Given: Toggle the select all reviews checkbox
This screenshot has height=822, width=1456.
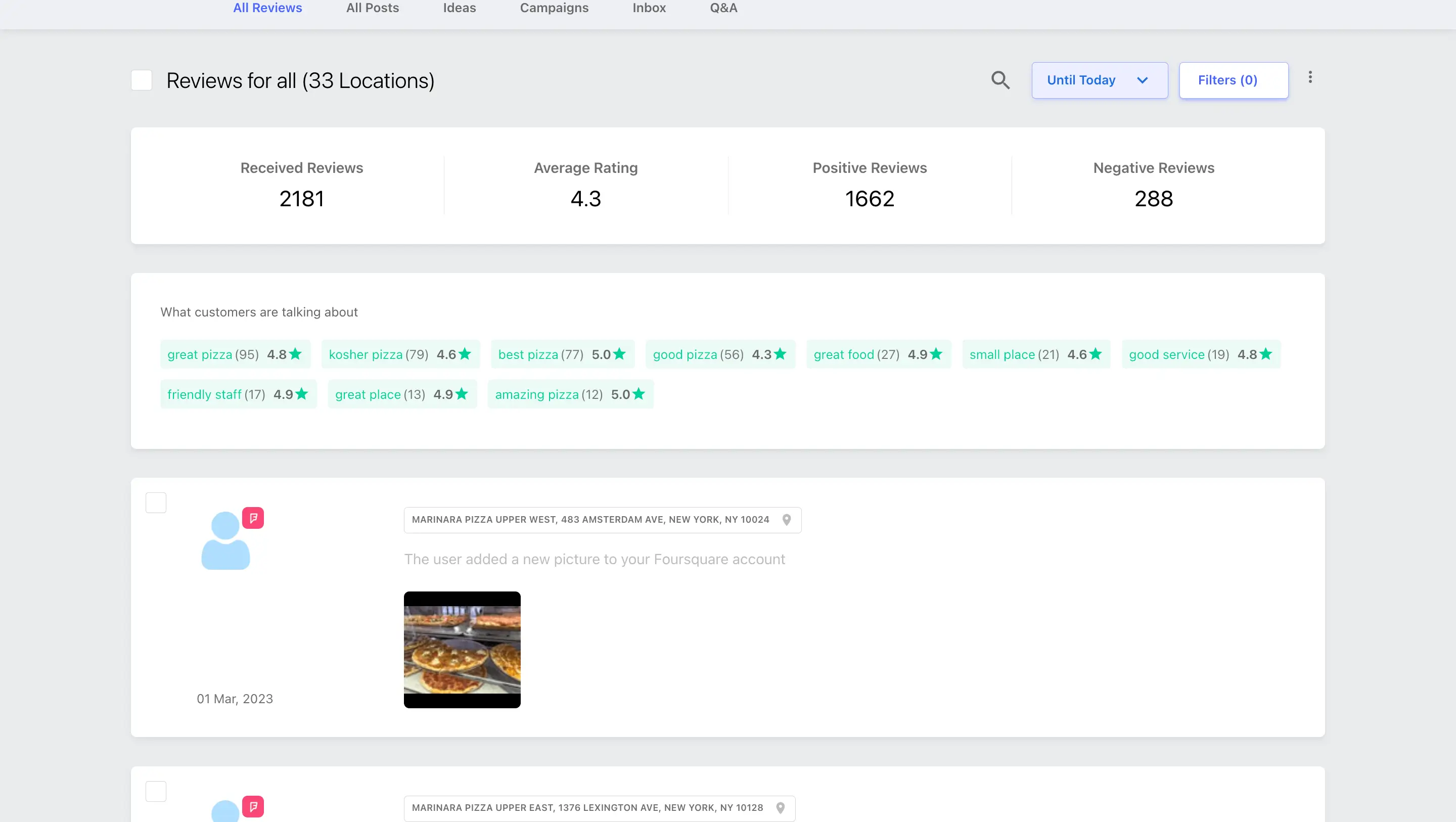Looking at the screenshot, I should [x=142, y=80].
